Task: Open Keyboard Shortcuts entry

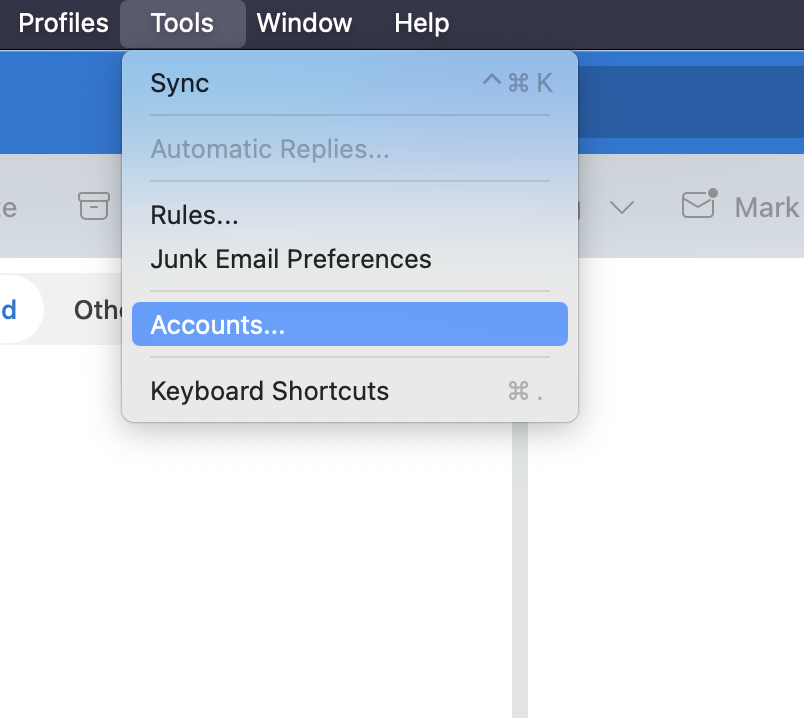Action: click(x=350, y=391)
